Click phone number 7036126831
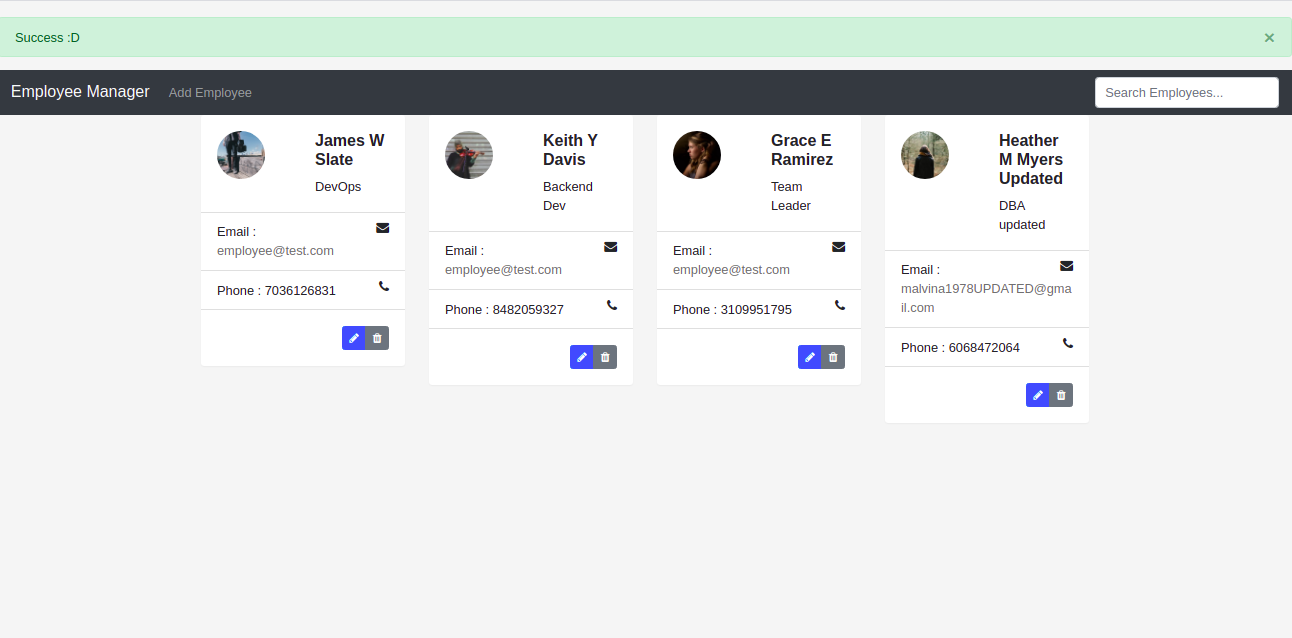1292x638 pixels. (300, 291)
